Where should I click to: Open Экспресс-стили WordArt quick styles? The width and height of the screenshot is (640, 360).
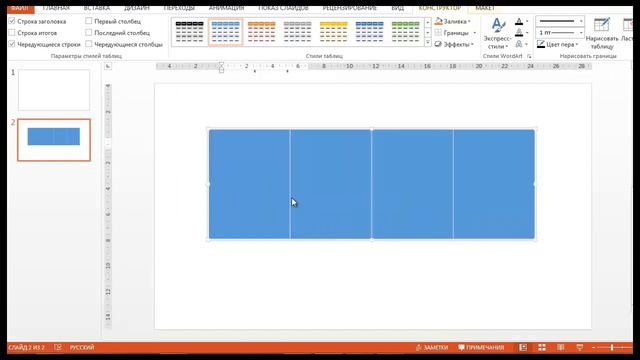497,34
